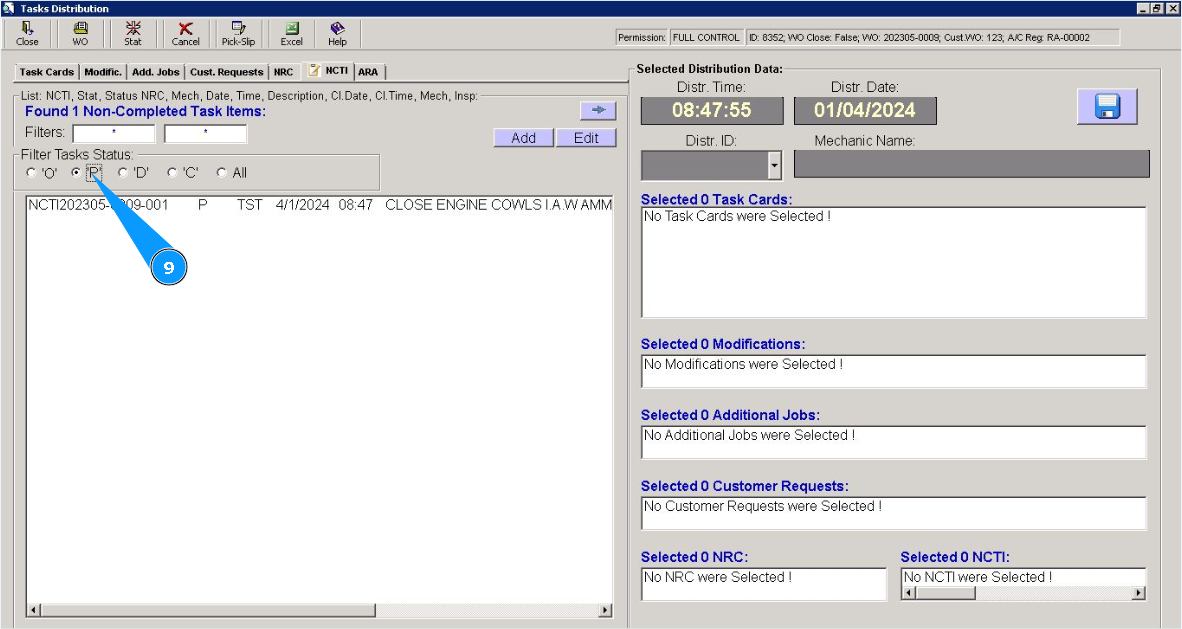Select the 'P' status radio button
Image resolution: width=1182 pixels, height=629 pixels.
click(76, 173)
